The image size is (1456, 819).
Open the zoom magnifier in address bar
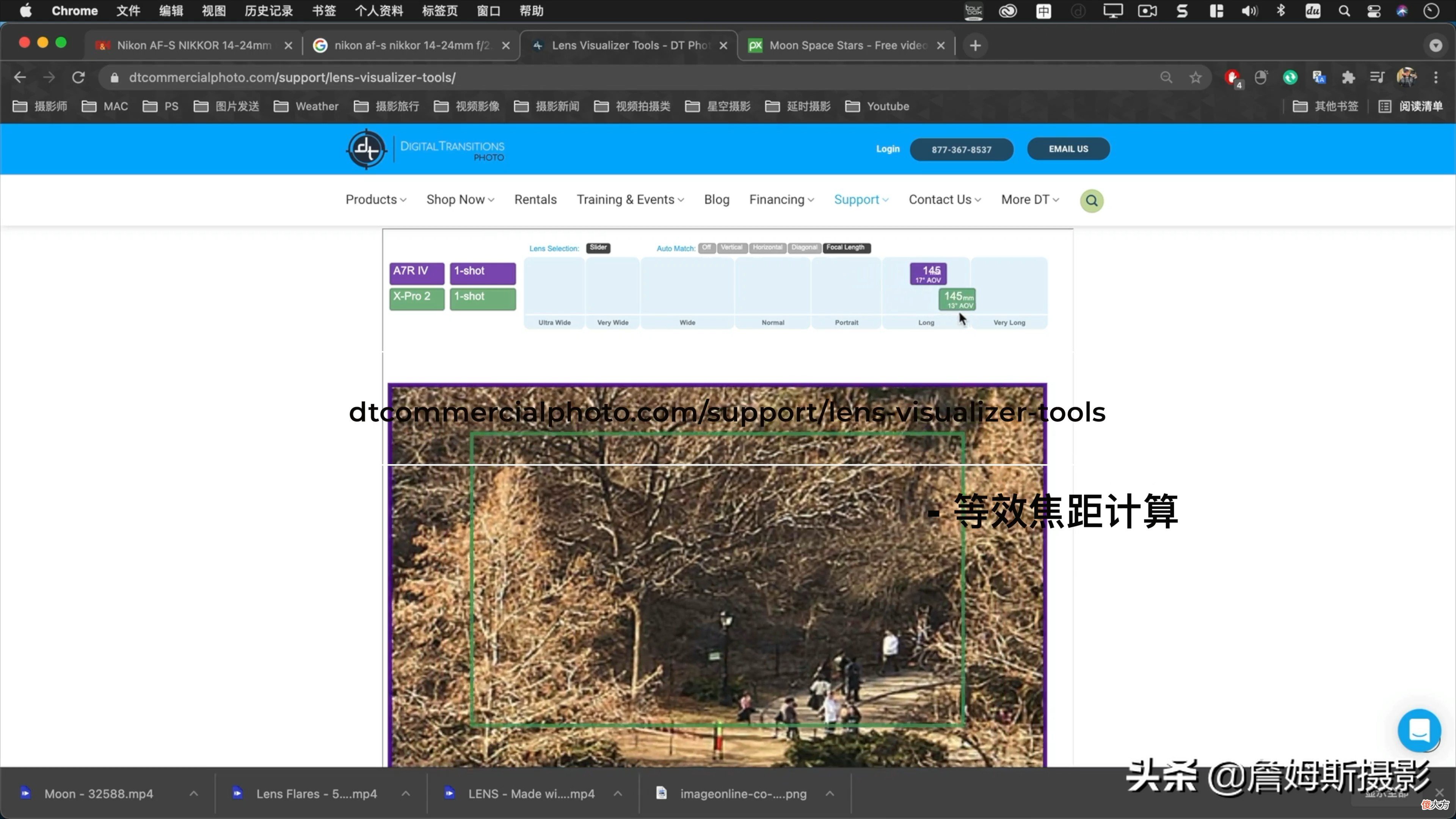pyautogui.click(x=1166, y=77)
